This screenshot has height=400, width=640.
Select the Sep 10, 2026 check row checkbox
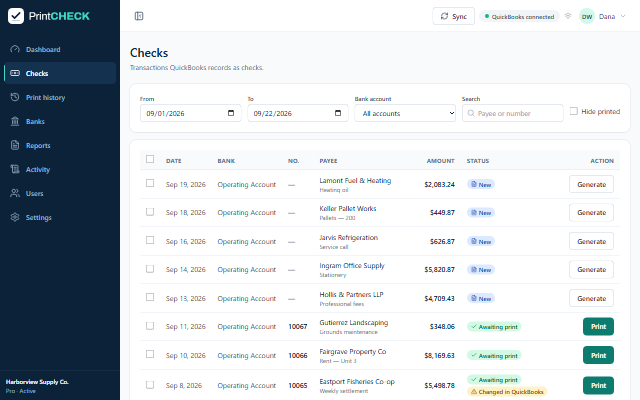point(150,354)
